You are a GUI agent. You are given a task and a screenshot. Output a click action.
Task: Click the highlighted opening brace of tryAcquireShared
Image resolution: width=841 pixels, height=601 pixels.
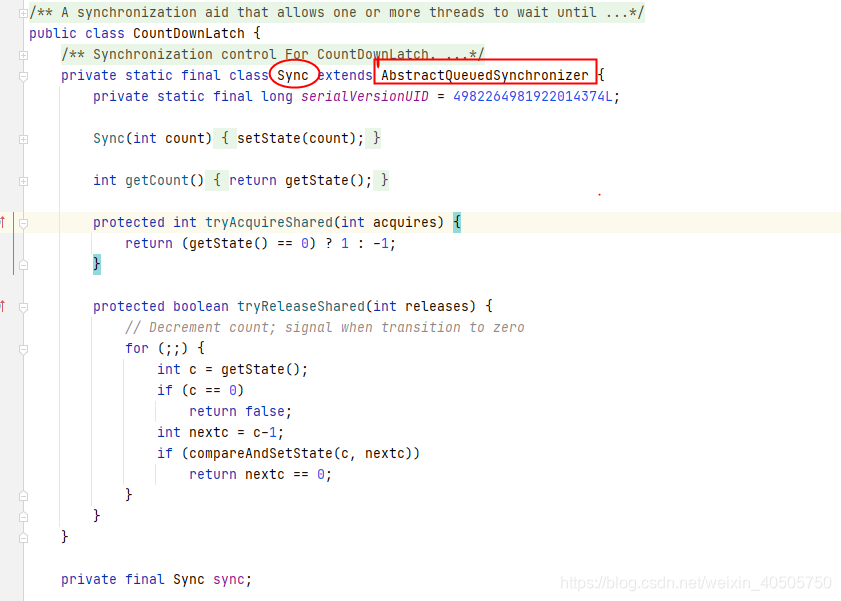point(456,222)
